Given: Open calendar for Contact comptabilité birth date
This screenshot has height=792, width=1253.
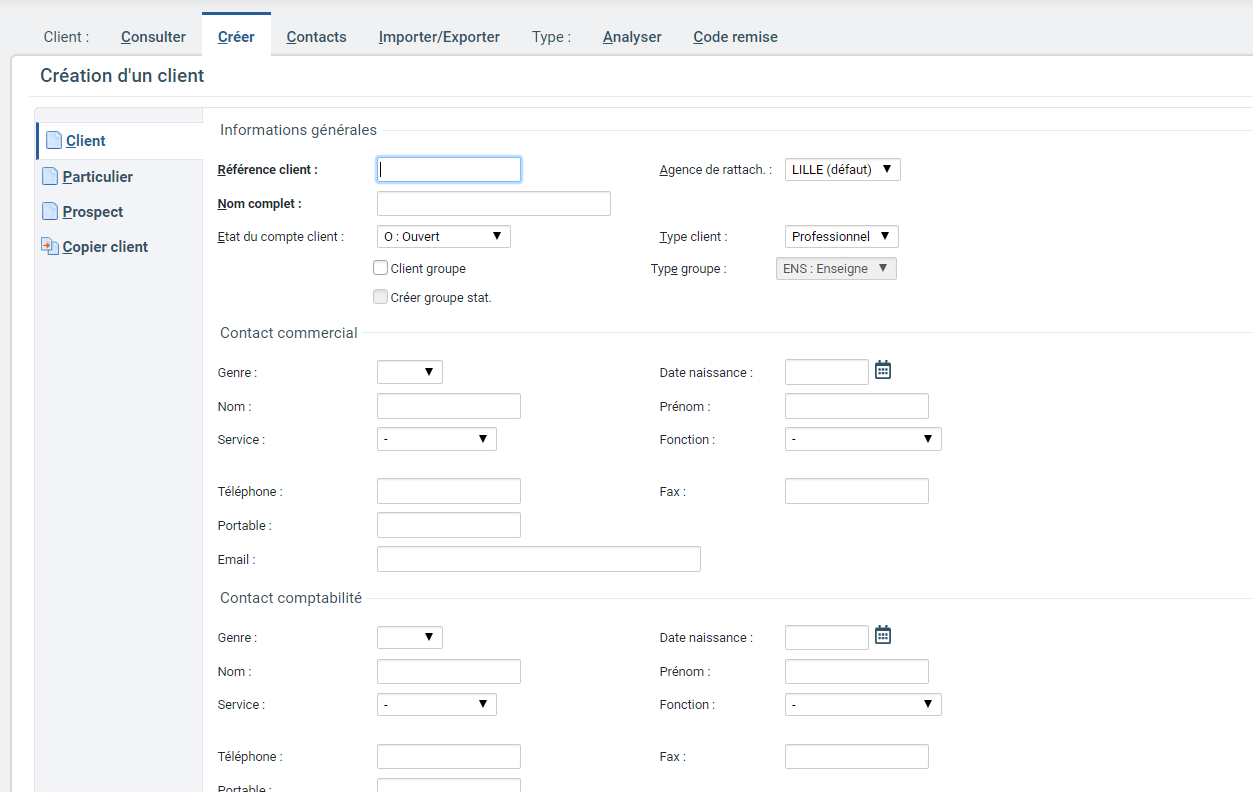Looking at the screenshot, I should (883, 635).
